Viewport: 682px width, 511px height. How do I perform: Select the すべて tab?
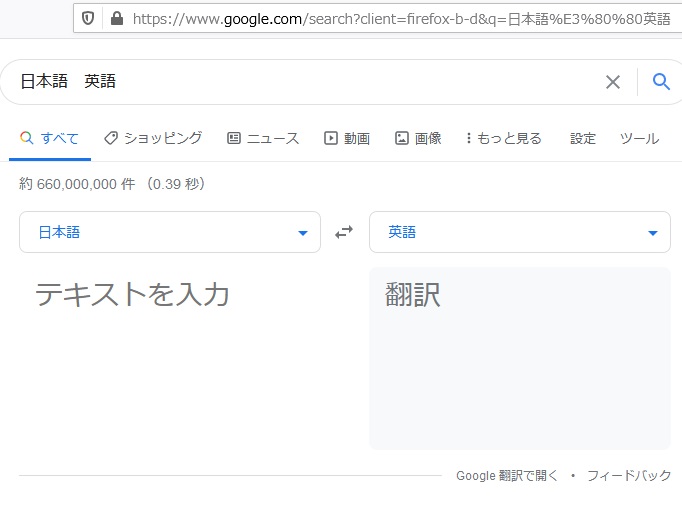(50, 139)
